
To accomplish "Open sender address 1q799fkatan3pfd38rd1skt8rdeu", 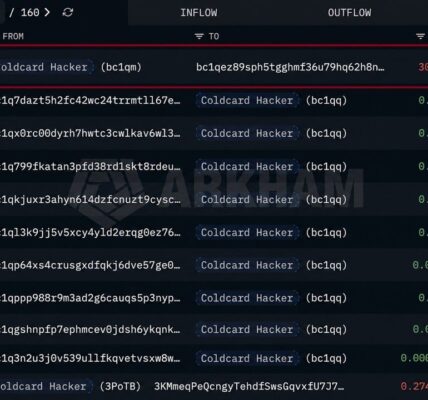I will [x=90, y=166].
